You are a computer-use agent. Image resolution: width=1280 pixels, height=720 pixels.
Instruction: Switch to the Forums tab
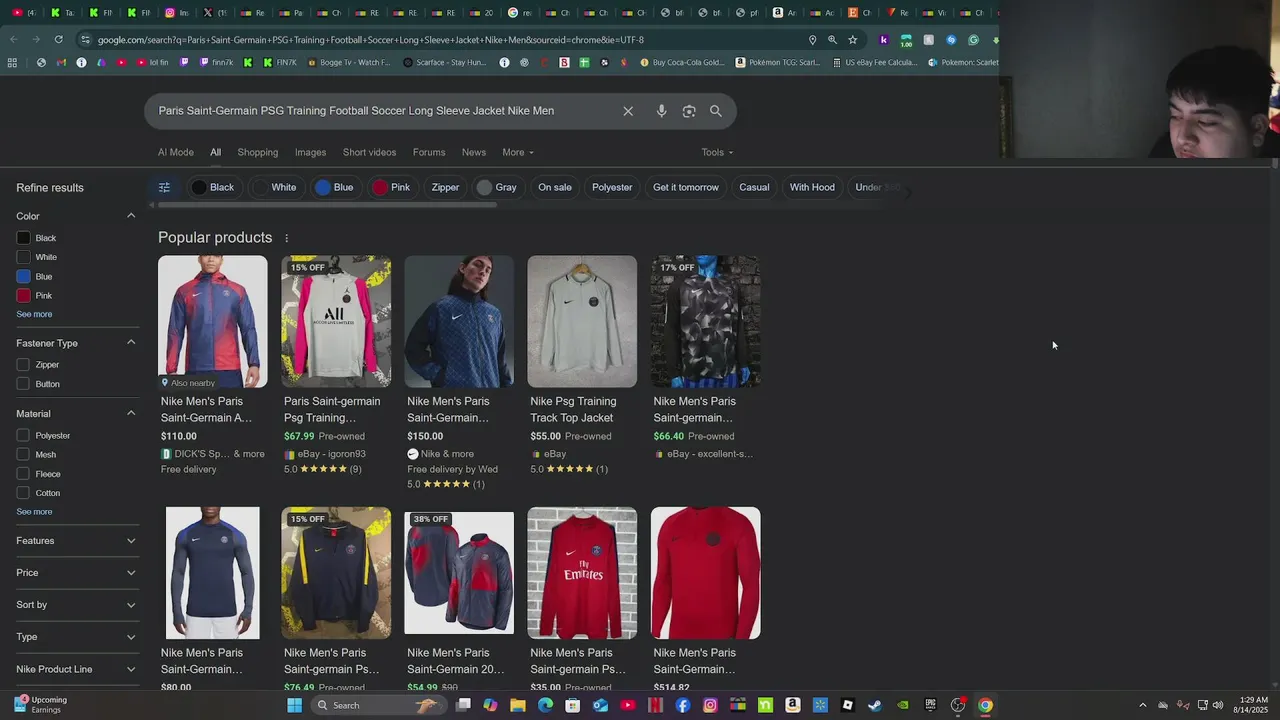pyautogui.click(x=429, y=152)
